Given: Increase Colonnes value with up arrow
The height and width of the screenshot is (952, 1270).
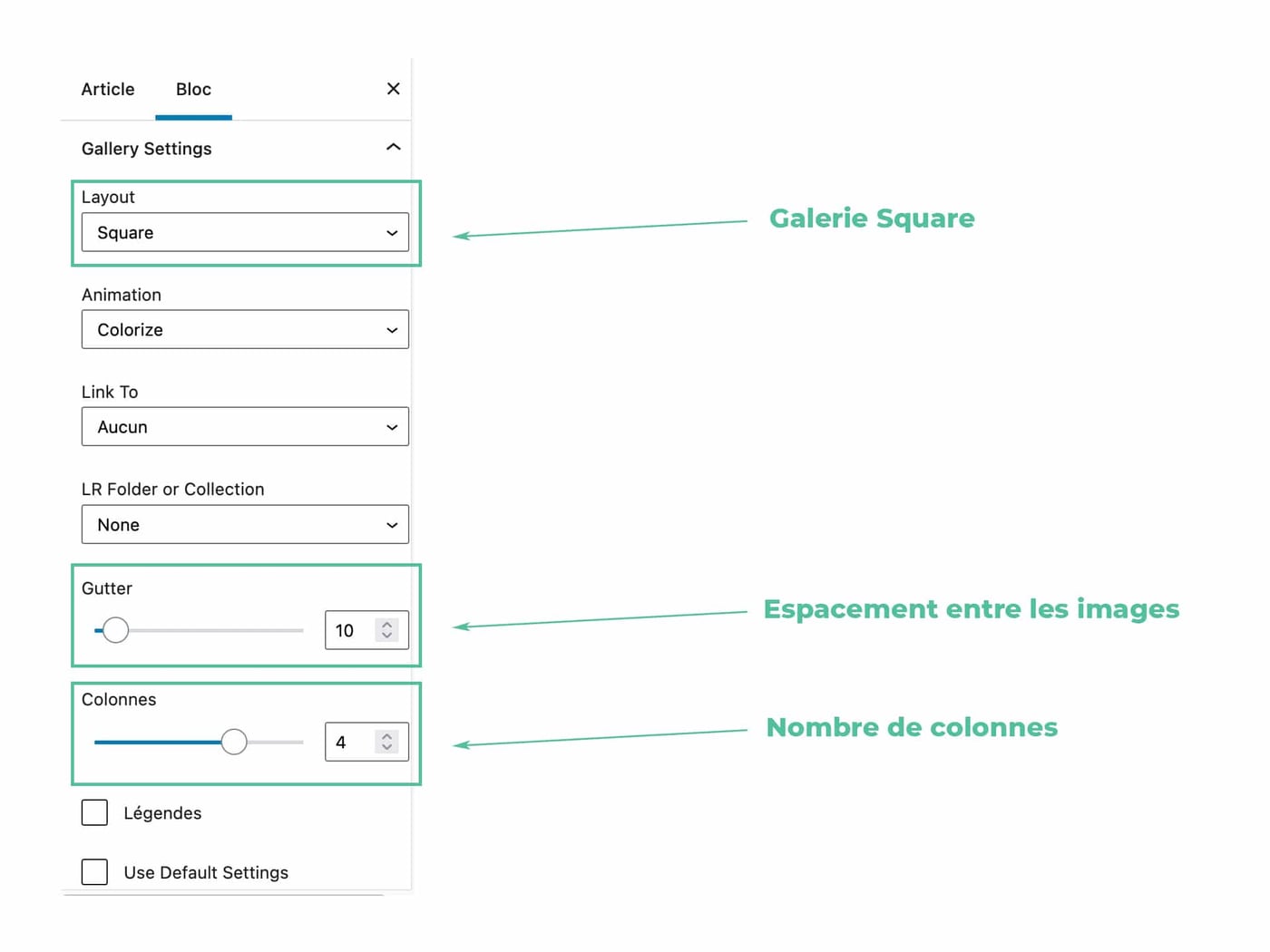Looking at the screenshot, I should pyautogui.click(x=387, y=735).
